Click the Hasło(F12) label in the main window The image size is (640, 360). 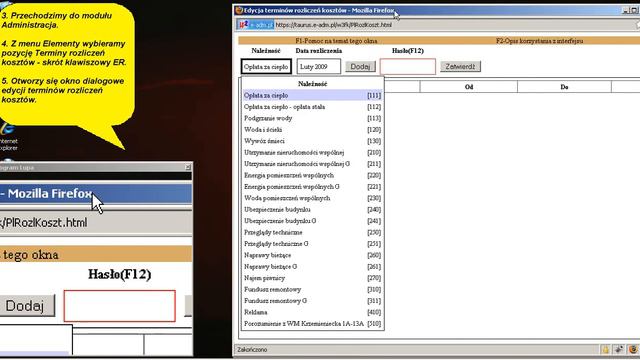408,51
